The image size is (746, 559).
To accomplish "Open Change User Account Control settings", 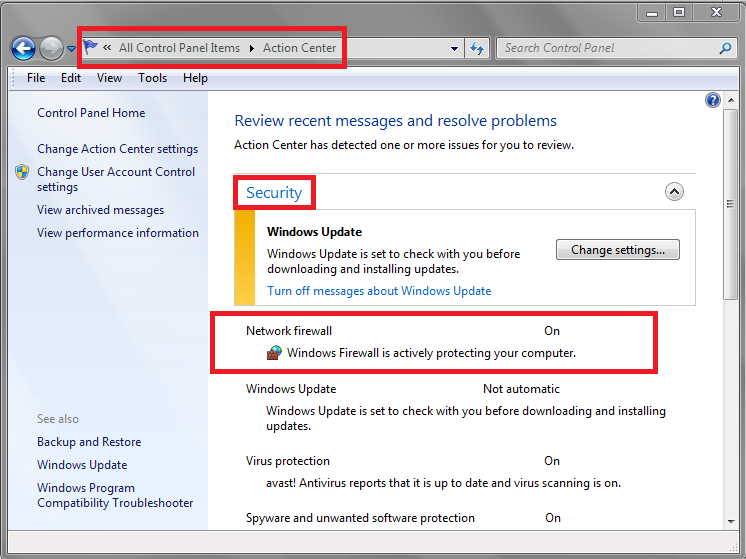I will [116, 179].
